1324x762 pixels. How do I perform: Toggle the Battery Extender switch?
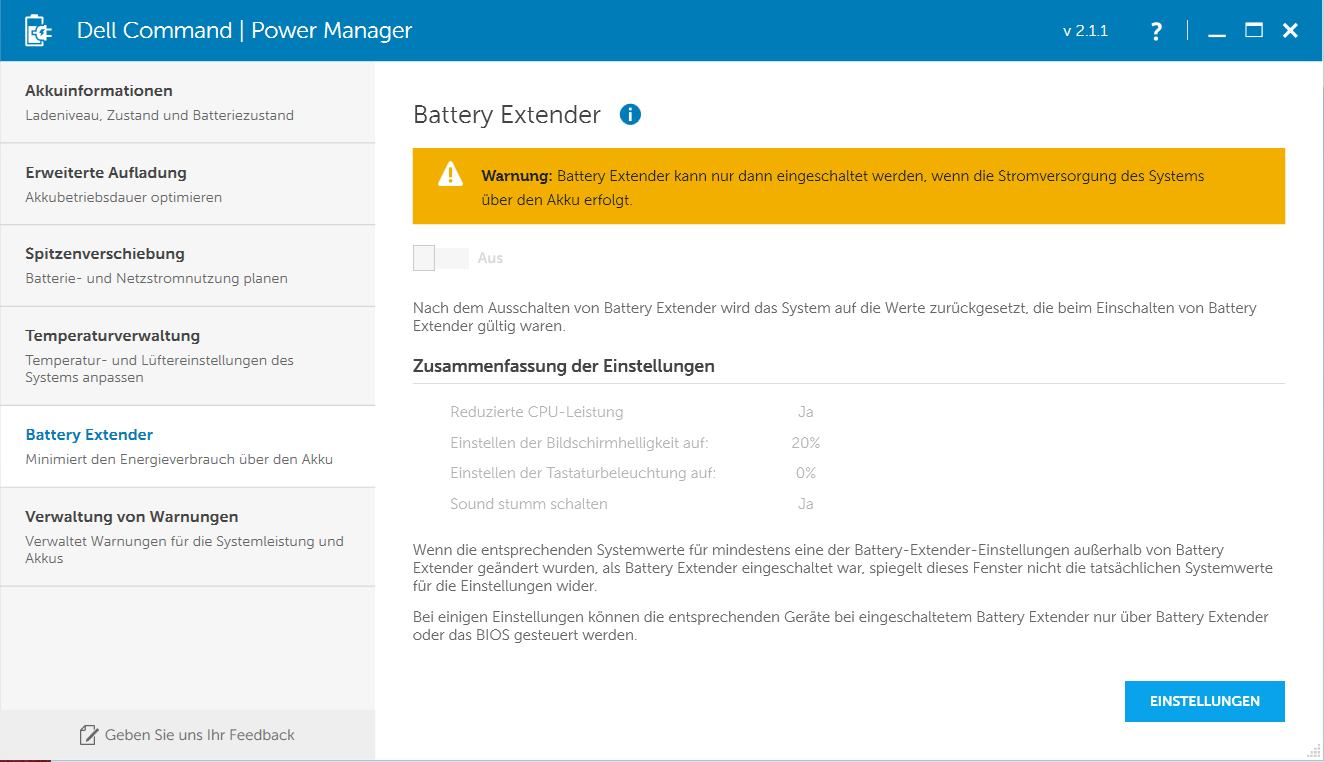point(440,258)
